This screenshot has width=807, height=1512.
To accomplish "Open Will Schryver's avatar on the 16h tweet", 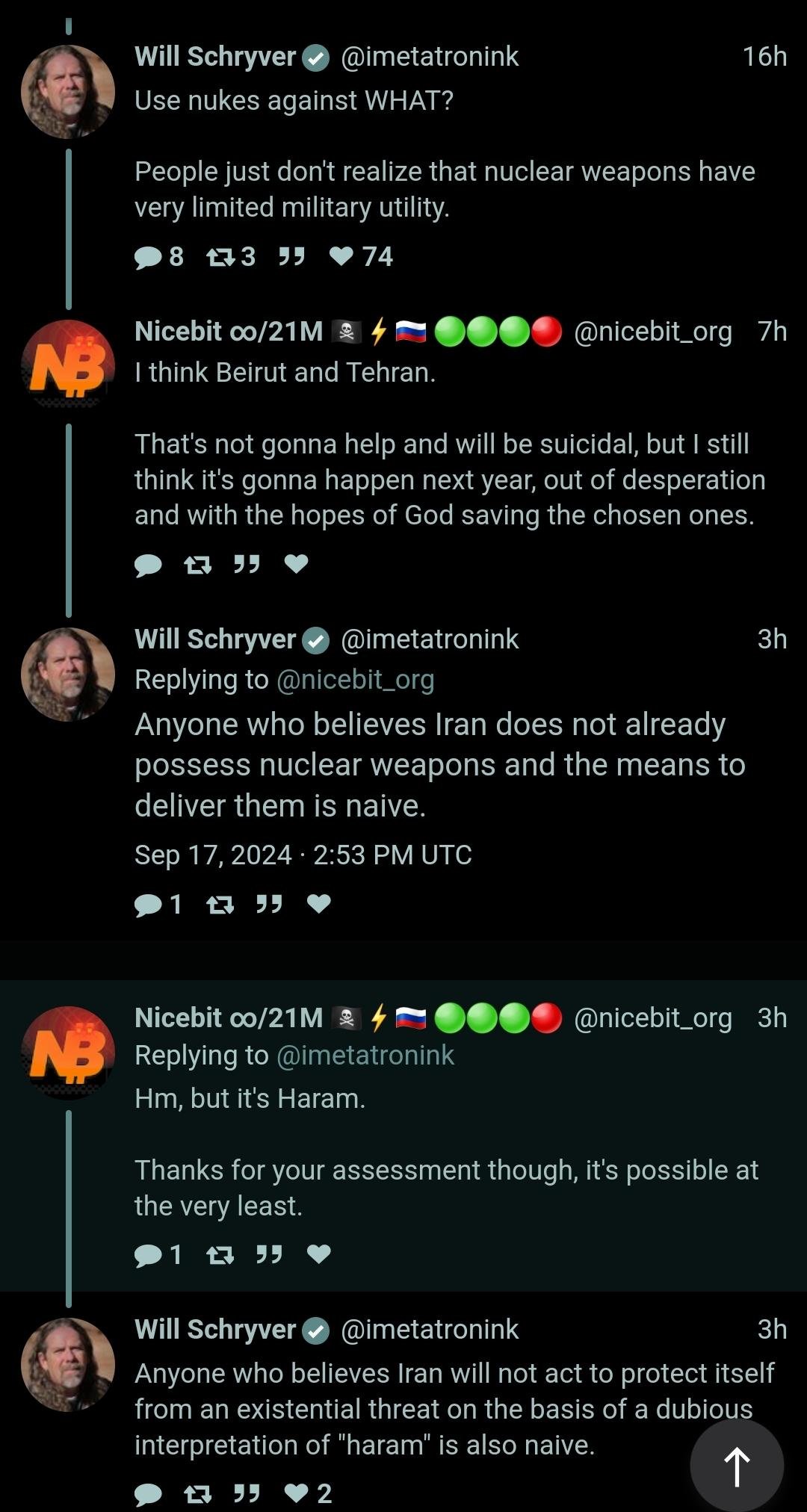I will [x=68, y=92].
